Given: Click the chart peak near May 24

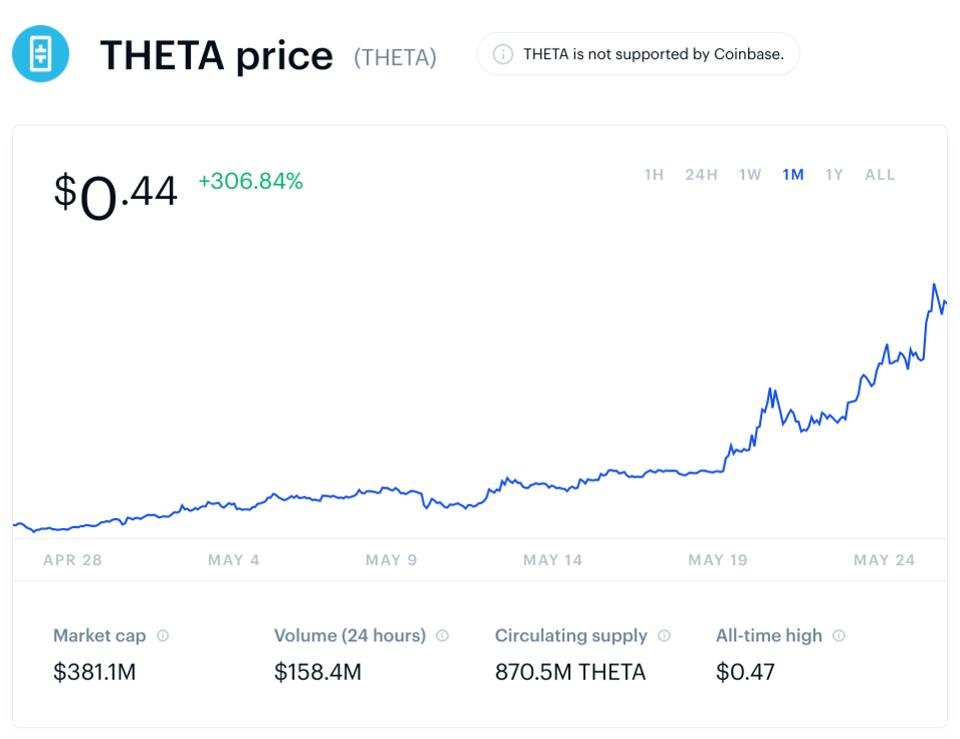Looking at the screenshot, I should [934, 285].
